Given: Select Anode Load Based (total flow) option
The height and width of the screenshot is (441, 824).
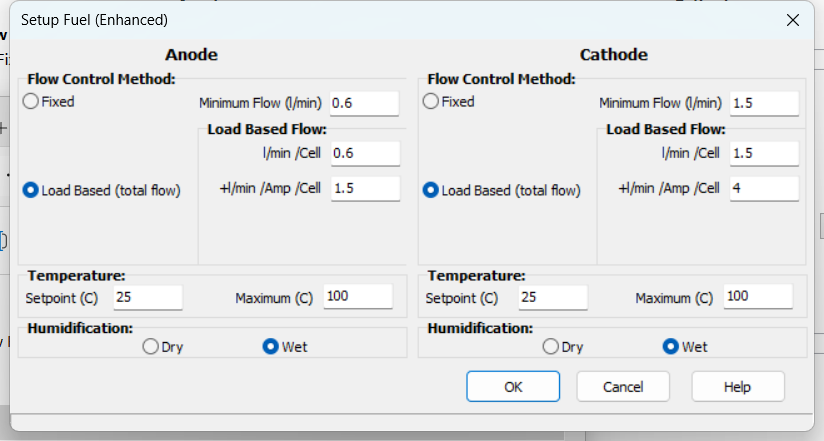Looking at the screenshot, I should pyautogui.click(x=32, y=190).
